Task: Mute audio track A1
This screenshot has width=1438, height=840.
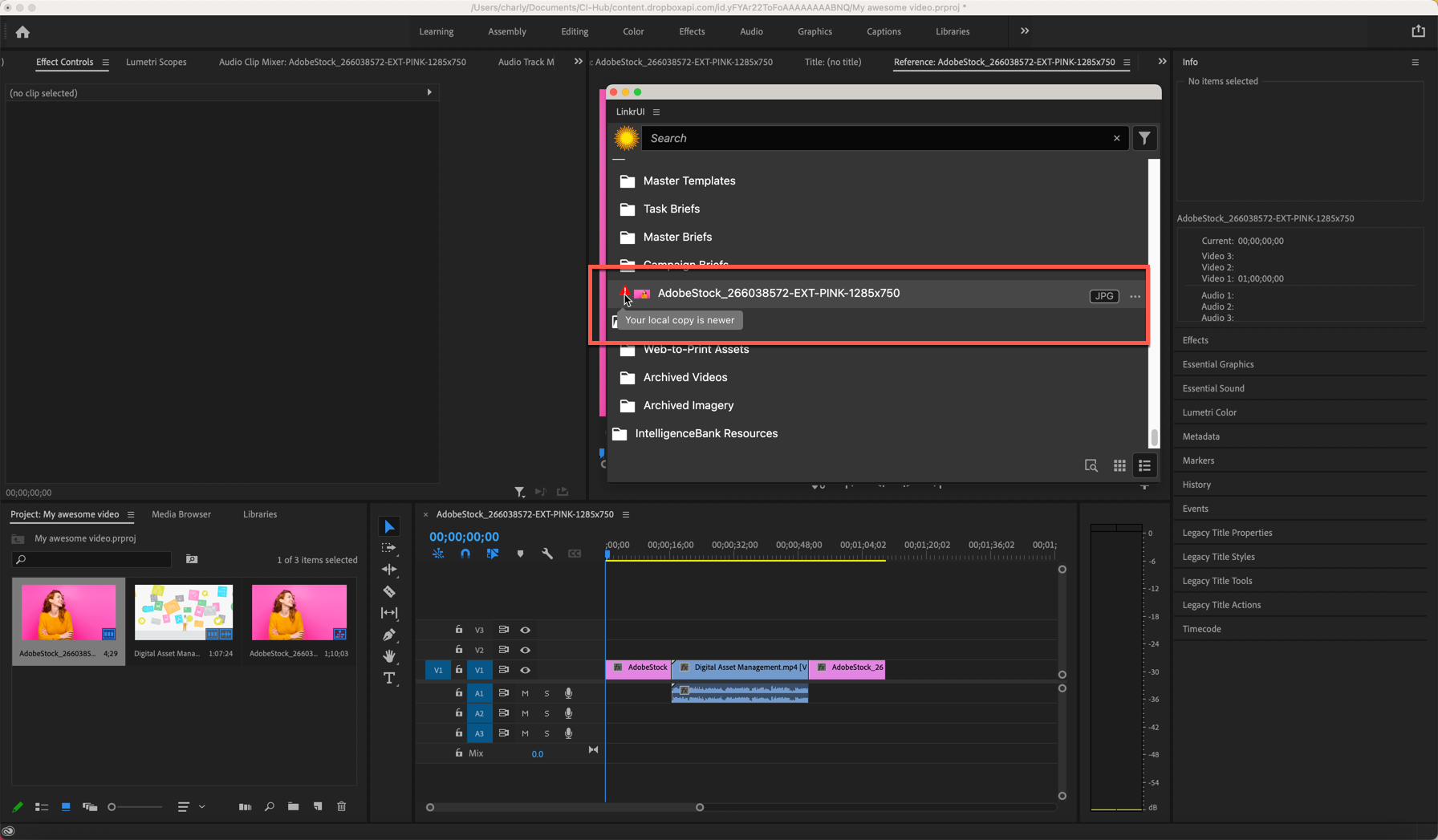Action: click(525, 693)
